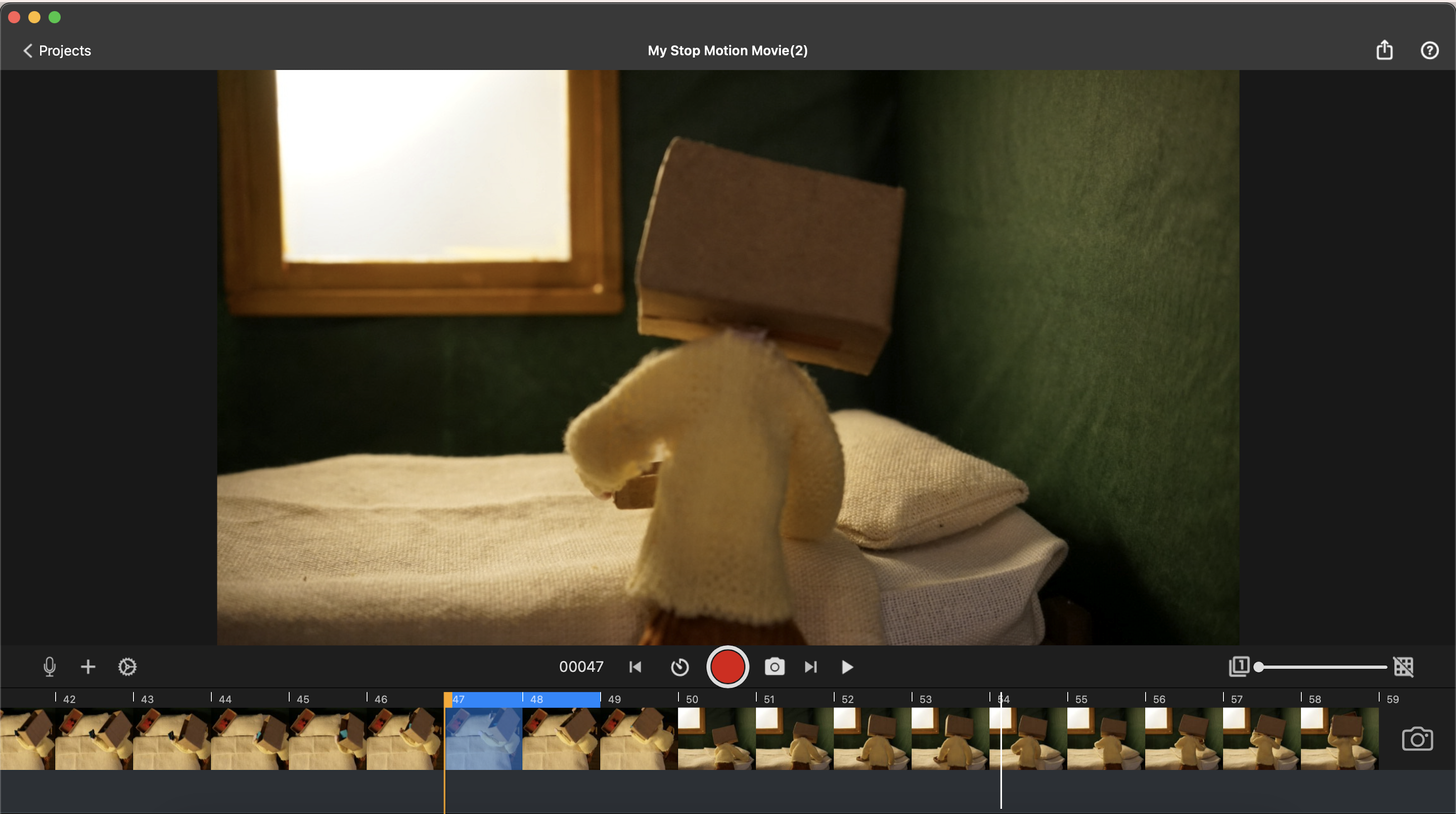Select frame 52 thumbnail in timeline
The image size is (1456, 814).
(872, 738)
